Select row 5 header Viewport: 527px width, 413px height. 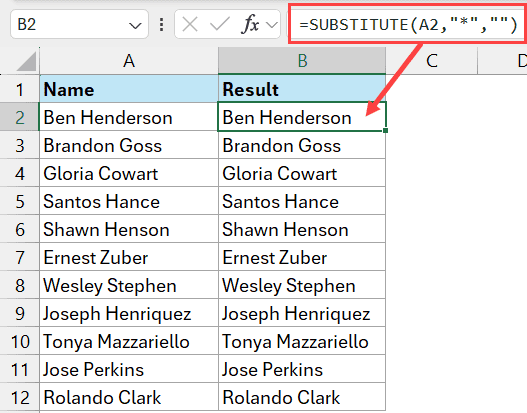click(19, 201)
